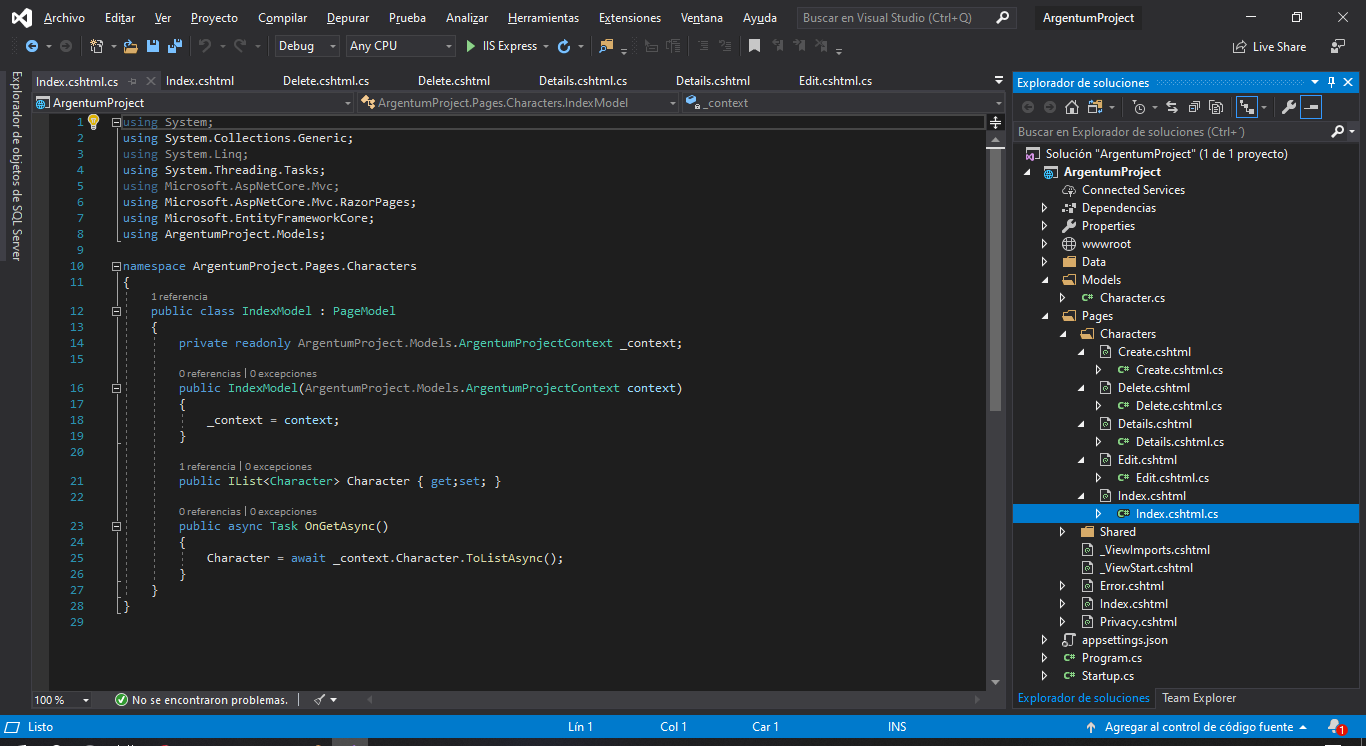The width and height of the screenshot is (1366, 746).
Task: Expand the Shared folder in Solution Explorer
Action: tap(1063, 531)
